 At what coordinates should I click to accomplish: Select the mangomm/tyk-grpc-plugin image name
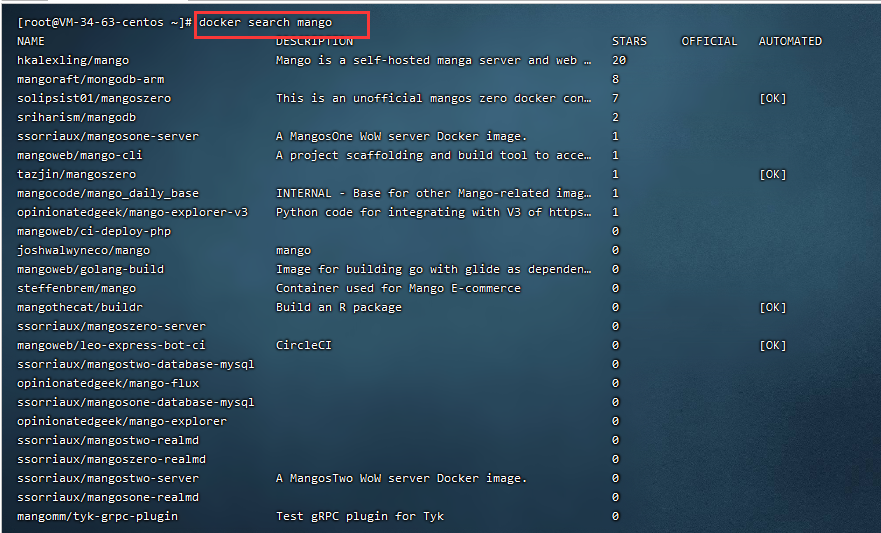click(97, 517)
